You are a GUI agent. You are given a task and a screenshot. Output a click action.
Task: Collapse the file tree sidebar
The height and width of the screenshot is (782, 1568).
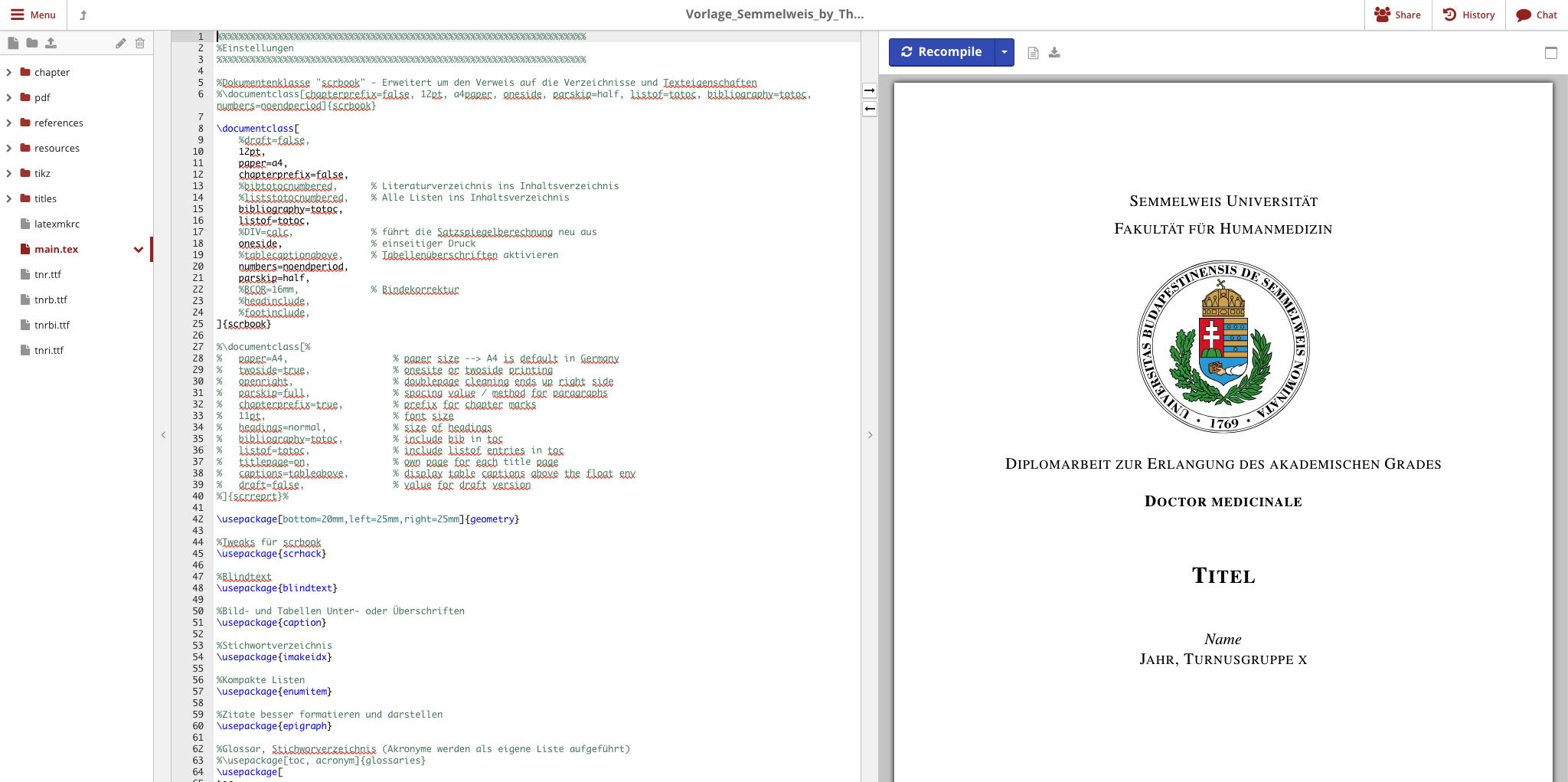pos(163,435)
